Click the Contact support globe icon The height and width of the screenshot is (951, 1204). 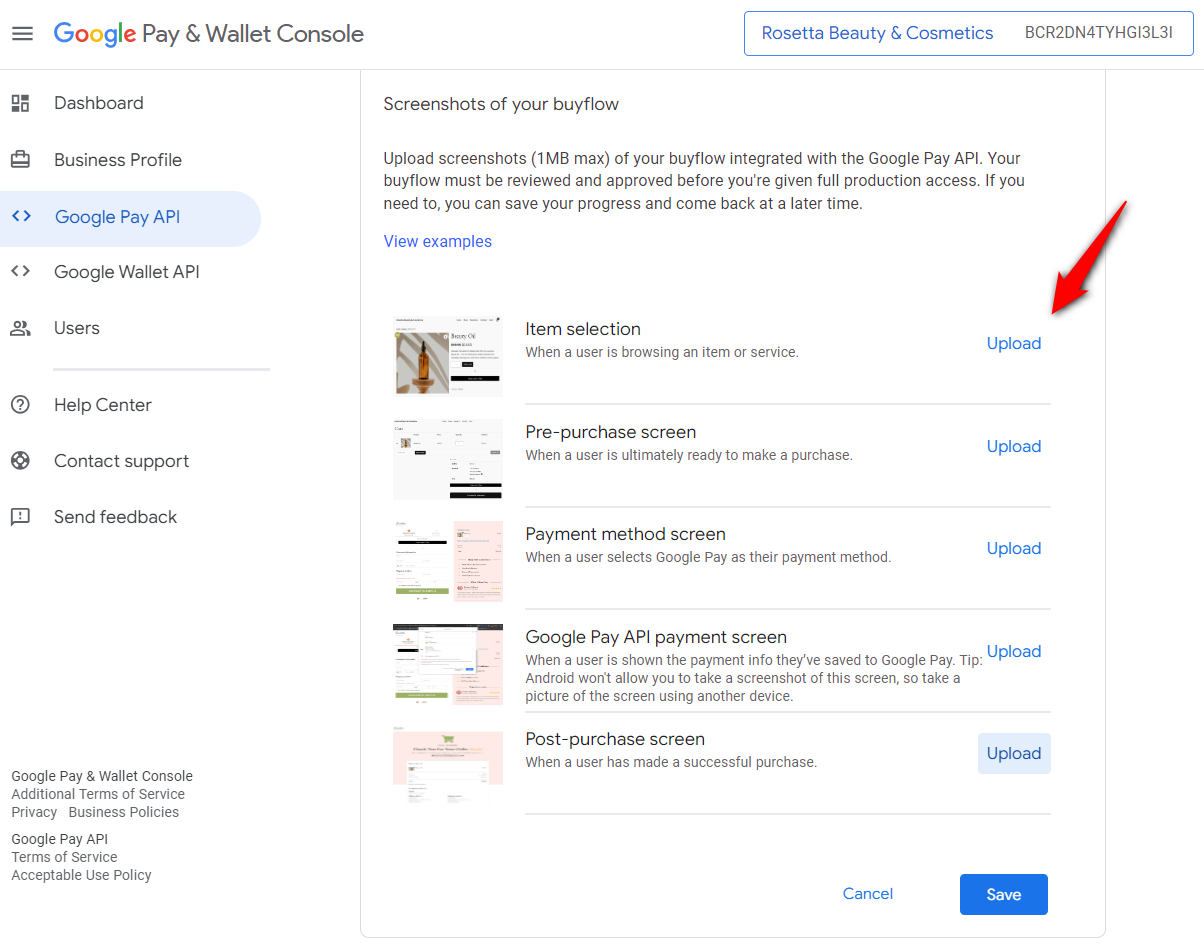click(x=20, y=460)
